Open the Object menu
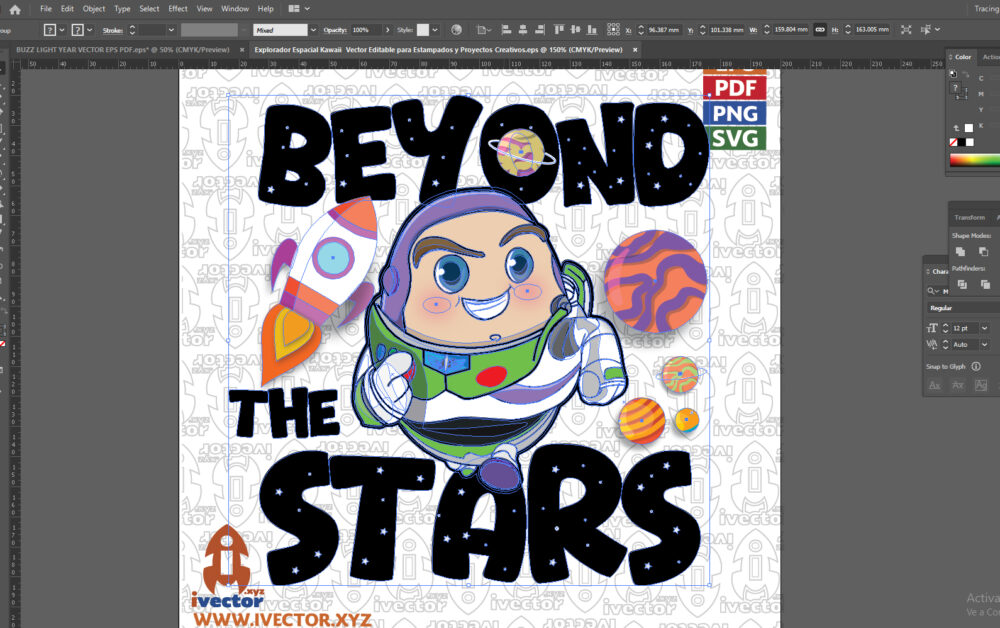 coord(94,9)
